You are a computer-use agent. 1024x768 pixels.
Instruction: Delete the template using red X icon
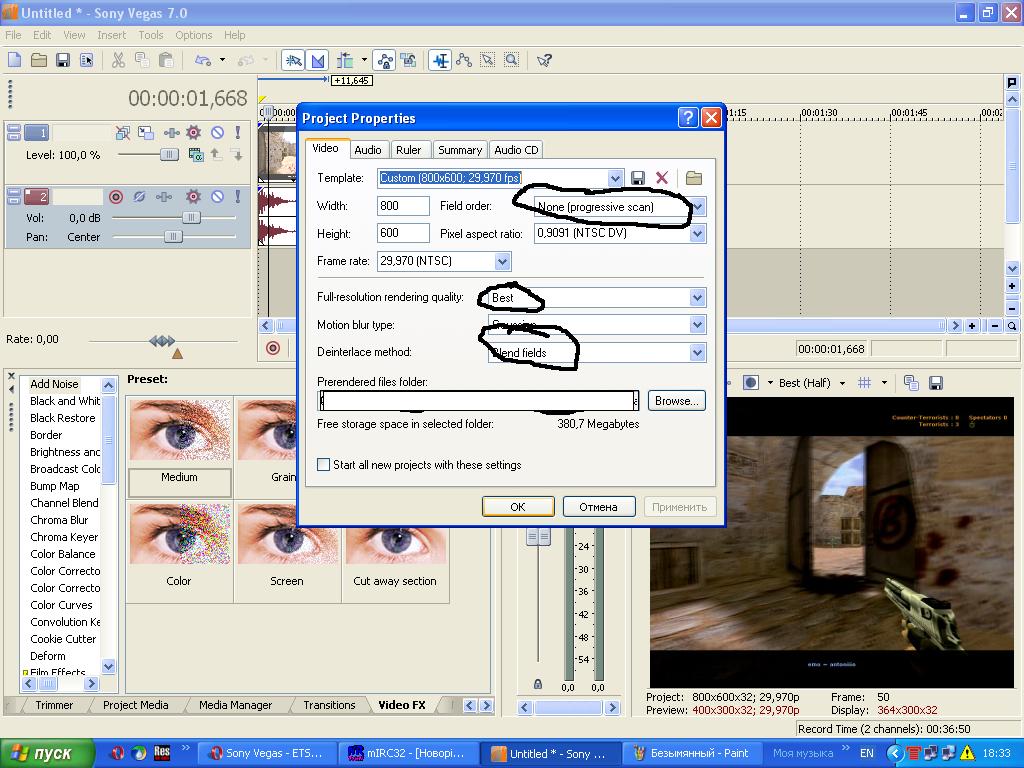click(662, 178)
